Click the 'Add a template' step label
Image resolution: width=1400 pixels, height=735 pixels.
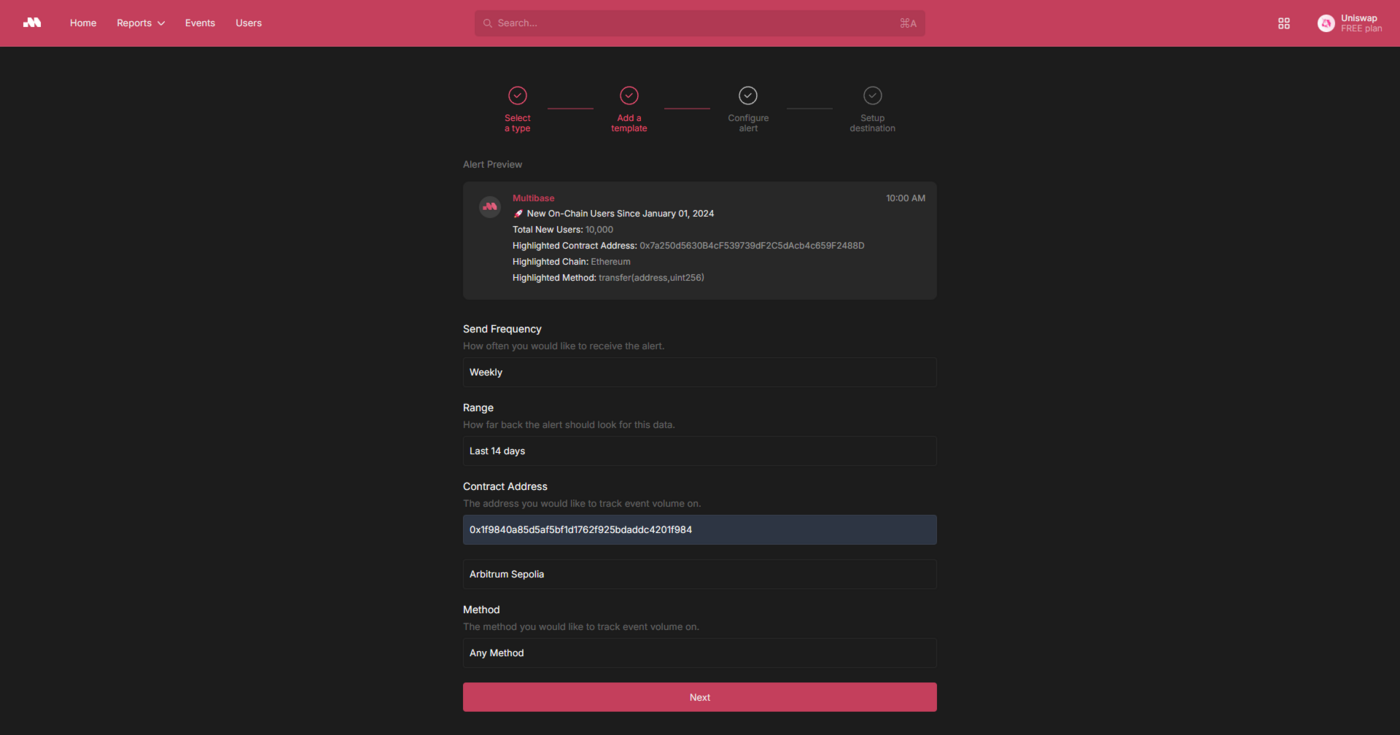click(629, 123)
